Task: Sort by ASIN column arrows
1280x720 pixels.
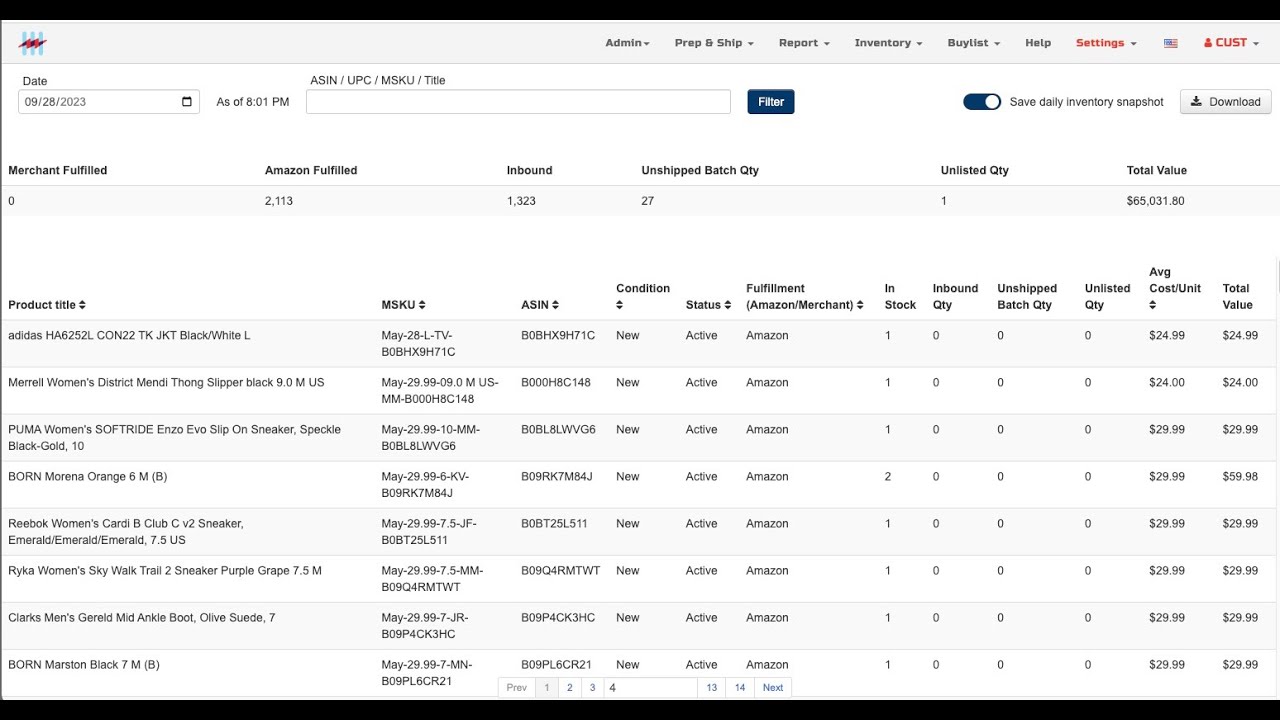Action: click(555, 305)
